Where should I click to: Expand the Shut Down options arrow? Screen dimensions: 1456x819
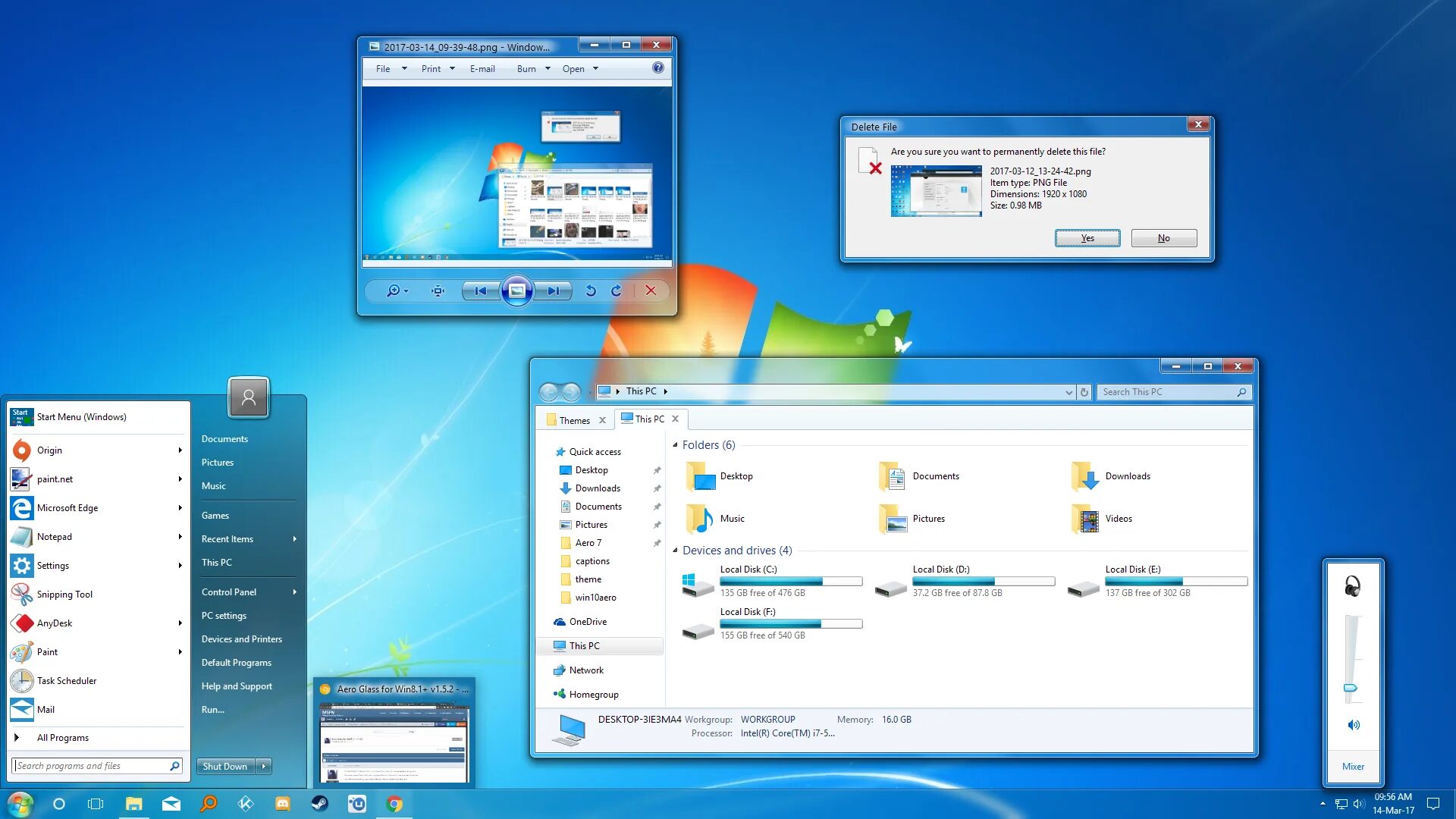[x=264, y=766]
